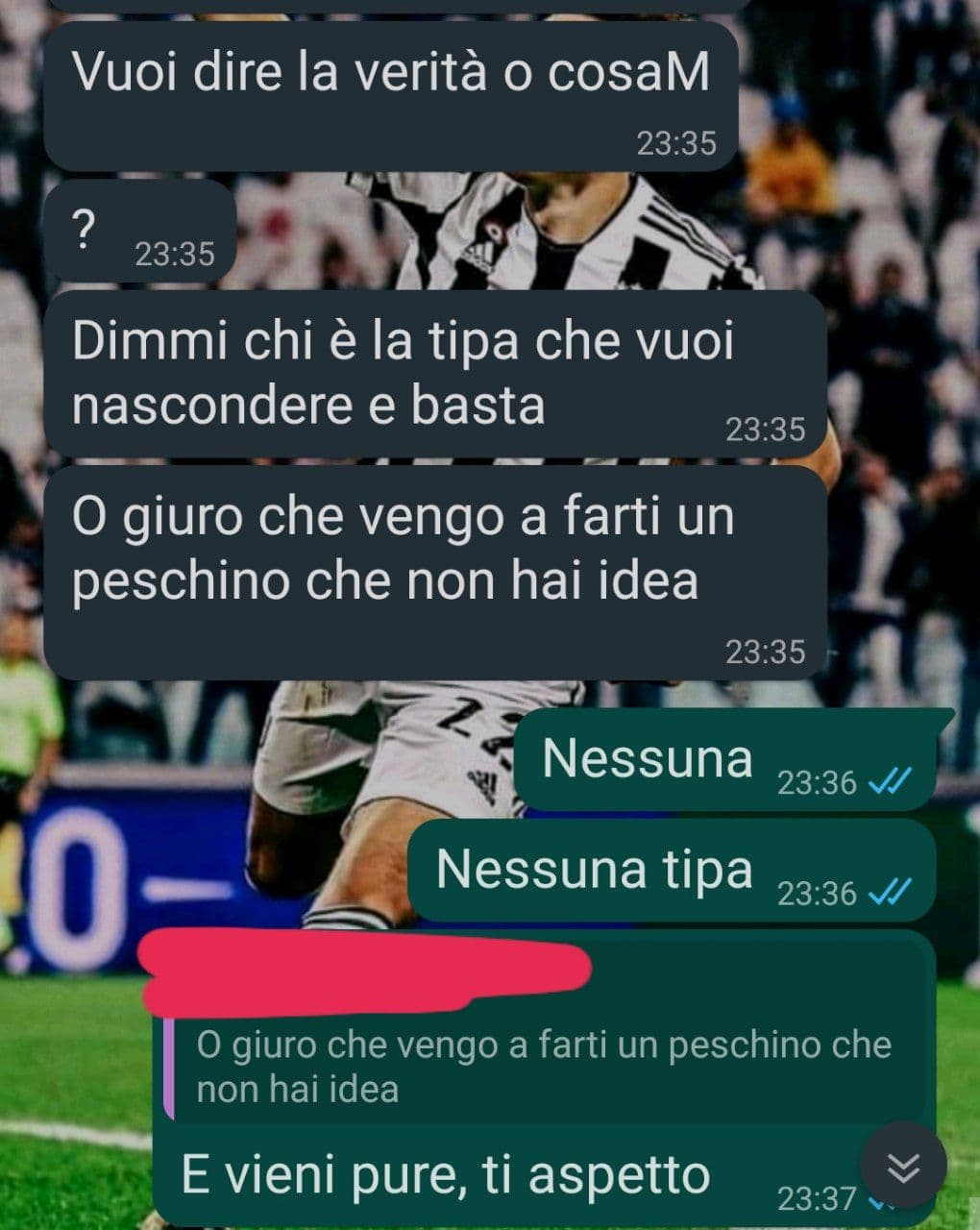
Task: Tap the red redacted sender name bar
Action: pos(365,967)
